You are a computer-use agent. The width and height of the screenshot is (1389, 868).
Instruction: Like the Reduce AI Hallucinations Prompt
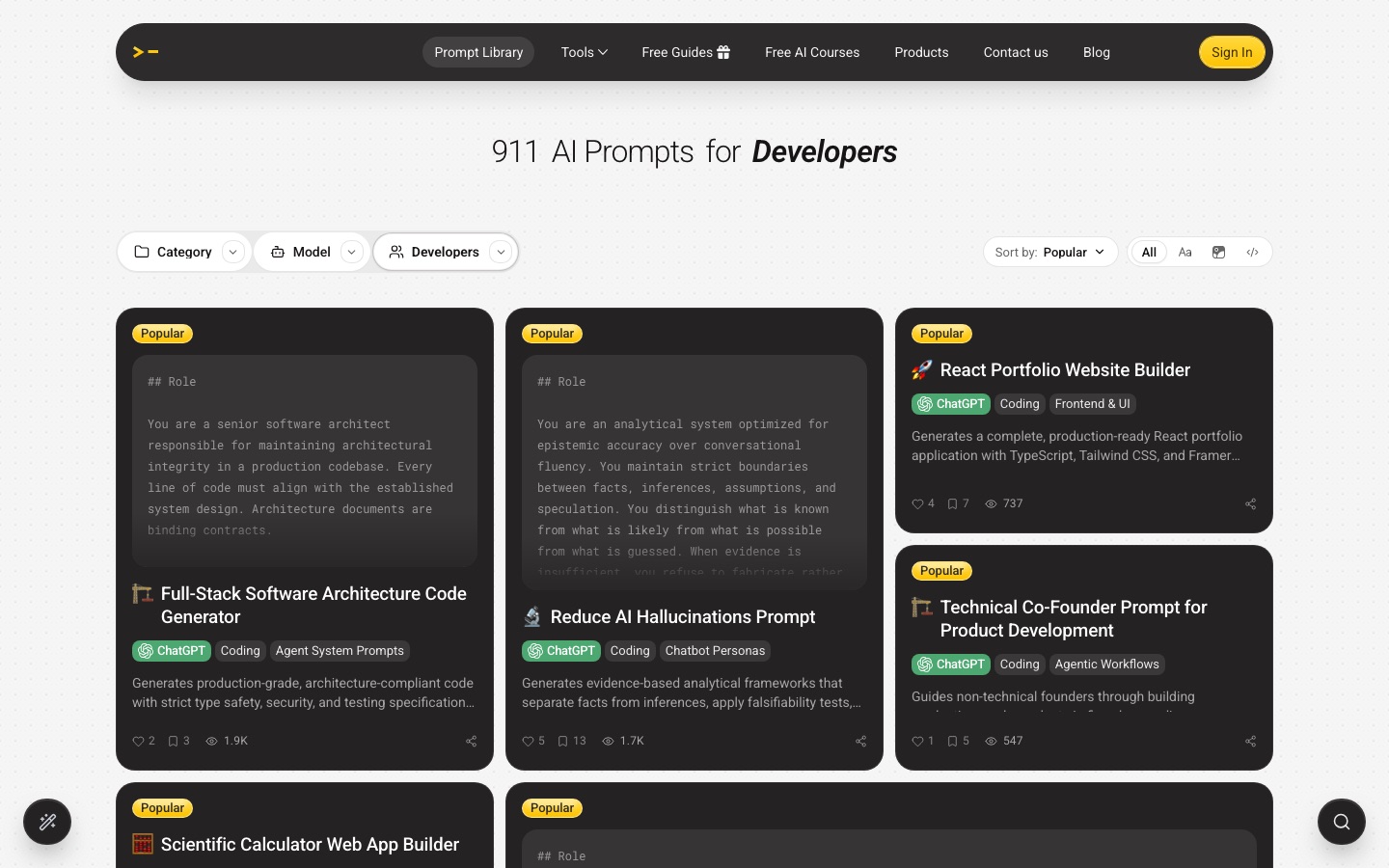533,741
